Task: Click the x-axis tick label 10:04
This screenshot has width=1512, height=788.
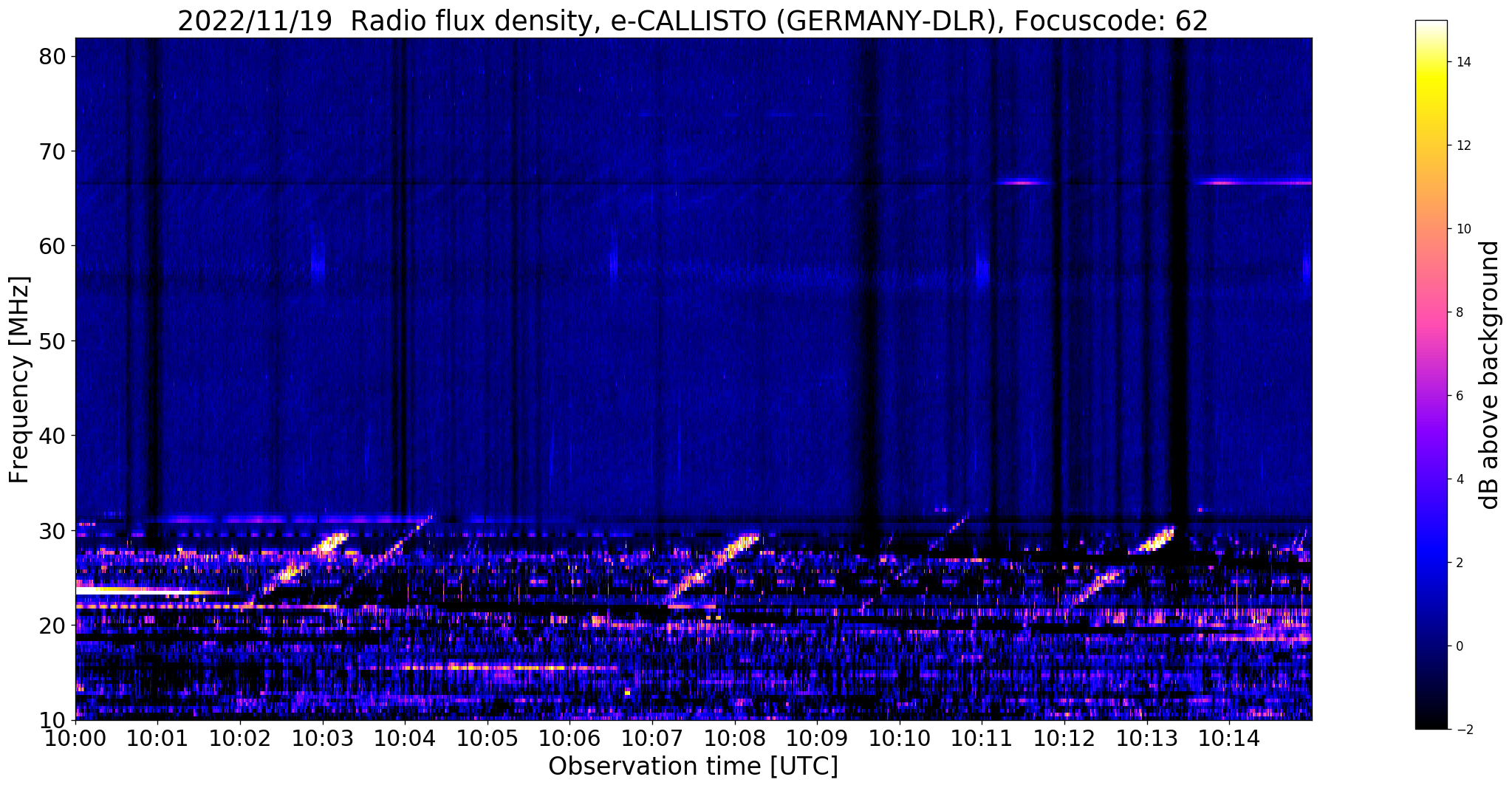Action: 406,737
